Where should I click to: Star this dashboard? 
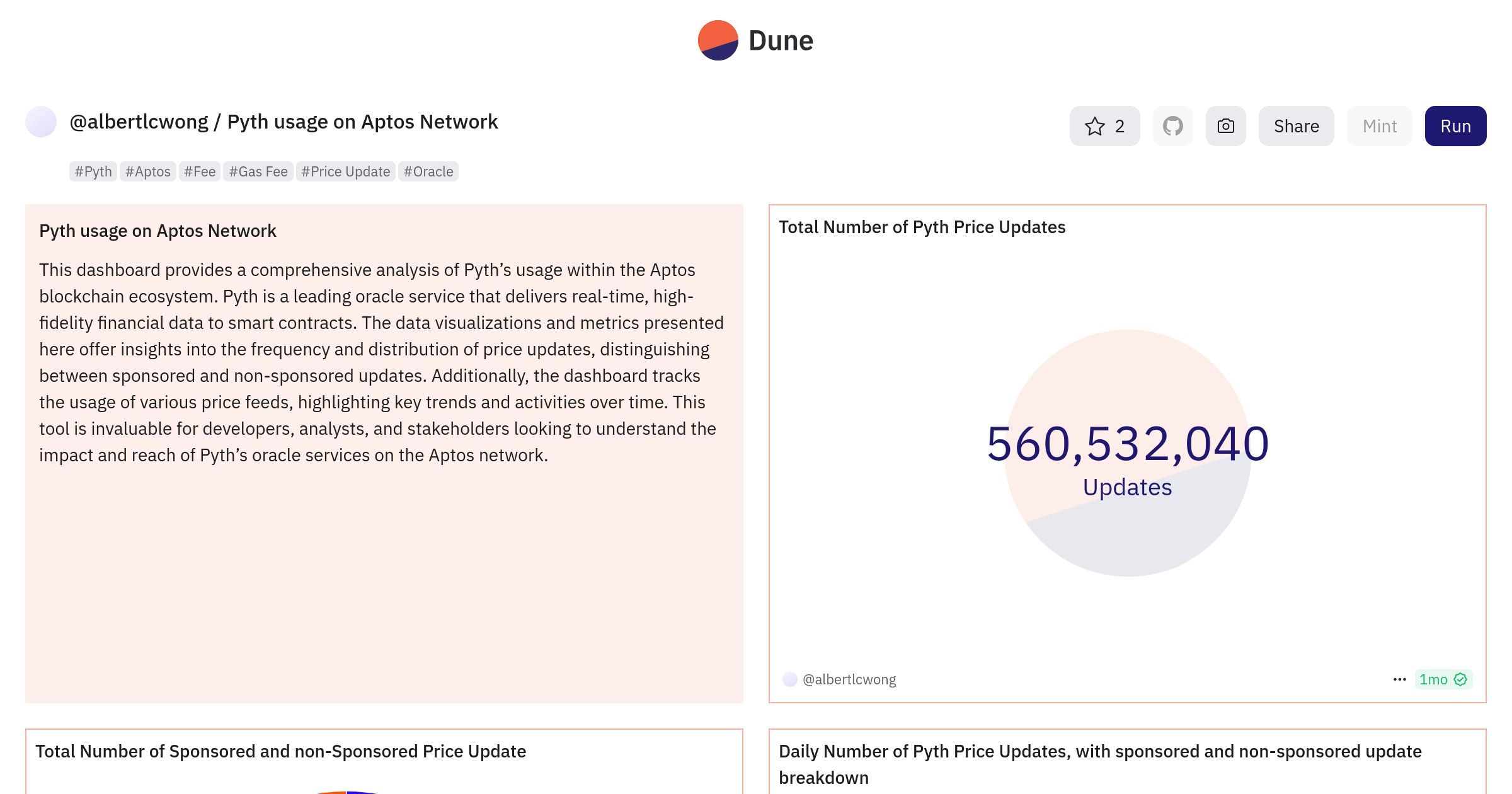pyautogui.click(x=1104, y=126)
